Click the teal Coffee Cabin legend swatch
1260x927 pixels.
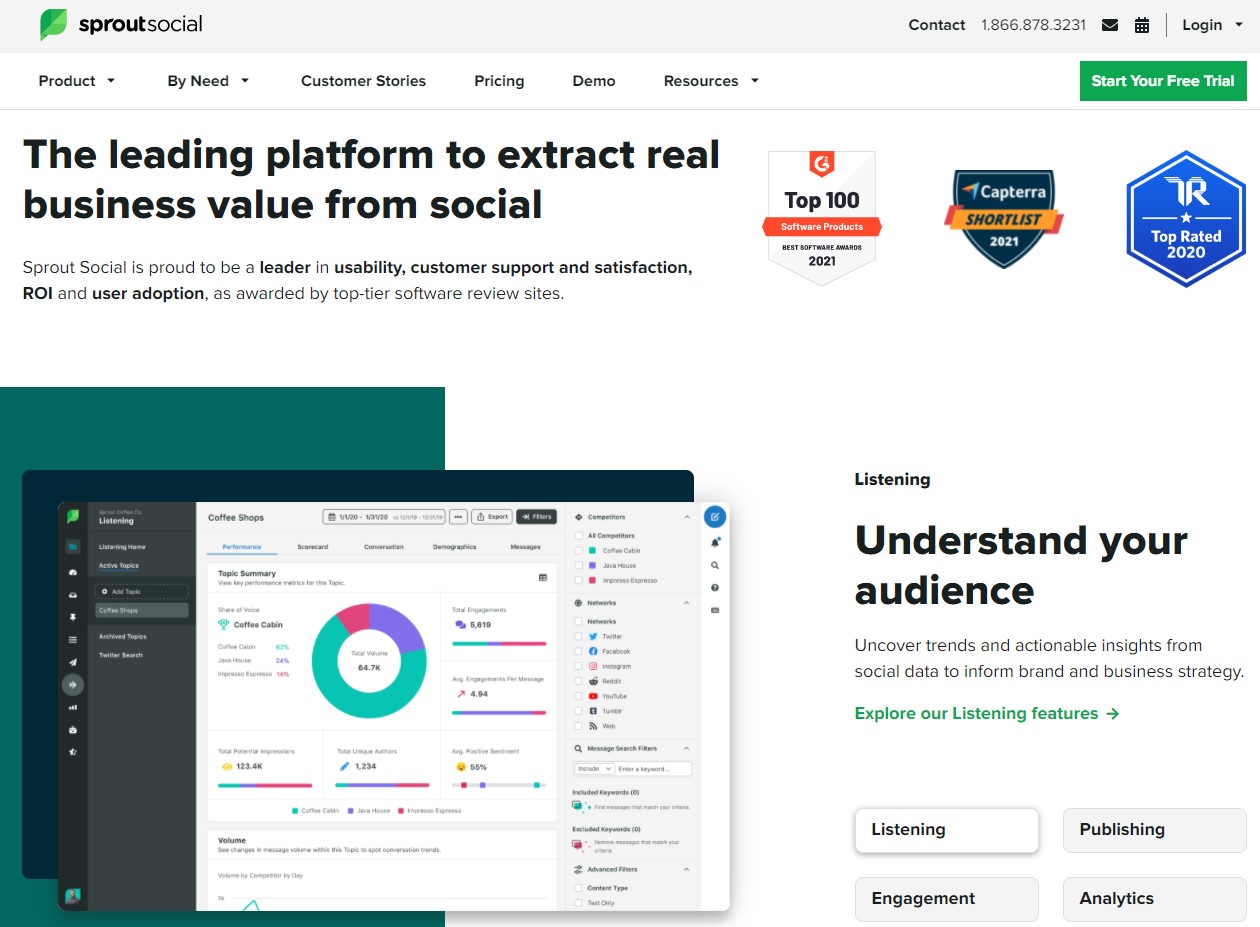pos(295,810)
